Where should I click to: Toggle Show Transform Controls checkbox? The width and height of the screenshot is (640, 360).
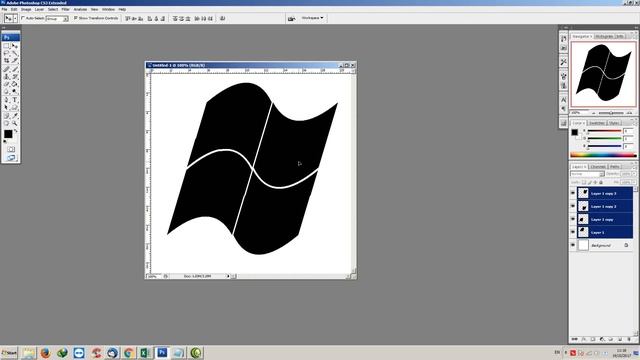point(76,18)
